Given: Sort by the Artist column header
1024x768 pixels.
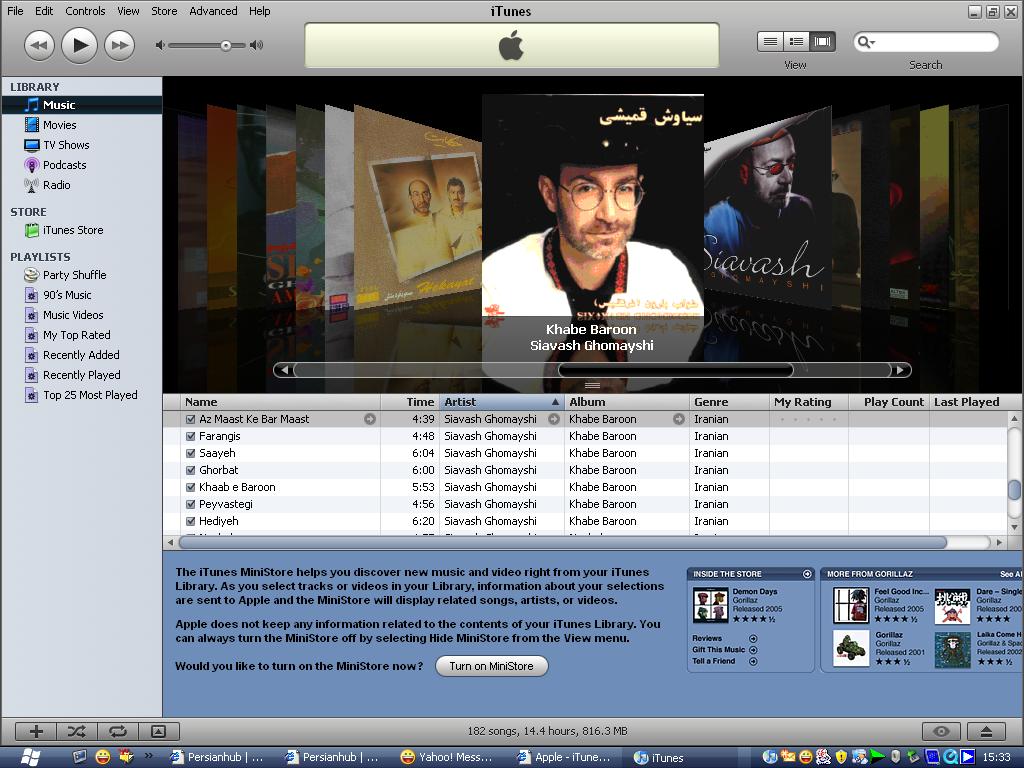Looking at the screenshot, I should [500, 402].
